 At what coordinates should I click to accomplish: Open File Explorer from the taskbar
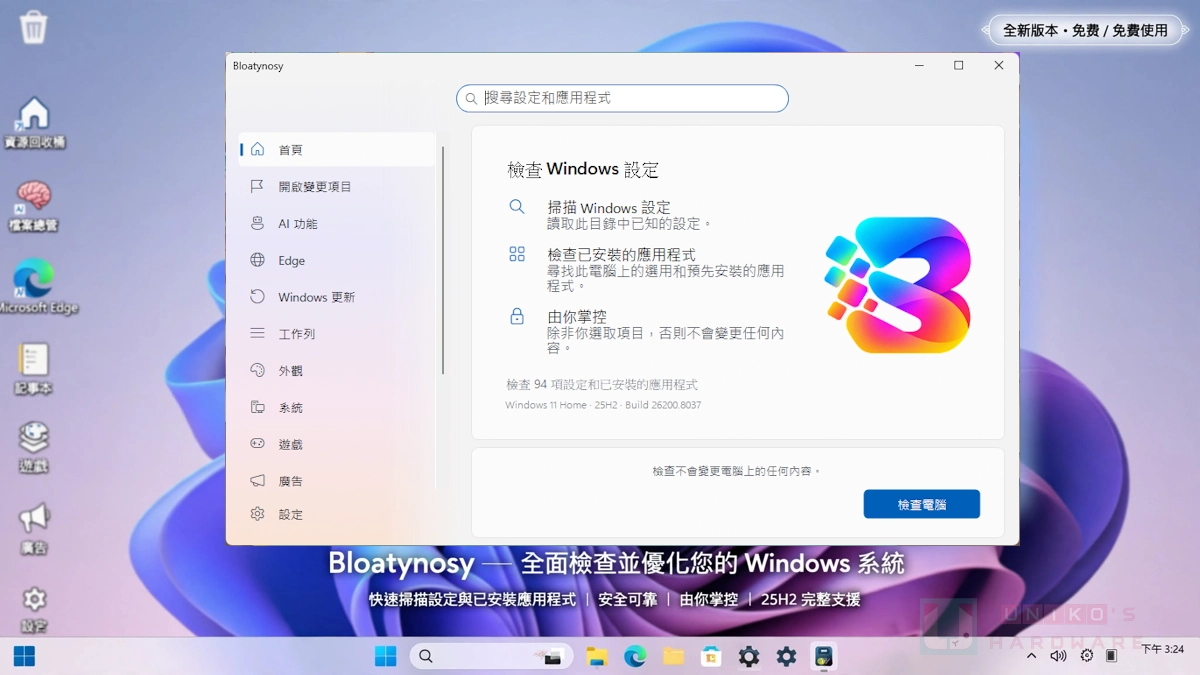[x=597, y=656]
